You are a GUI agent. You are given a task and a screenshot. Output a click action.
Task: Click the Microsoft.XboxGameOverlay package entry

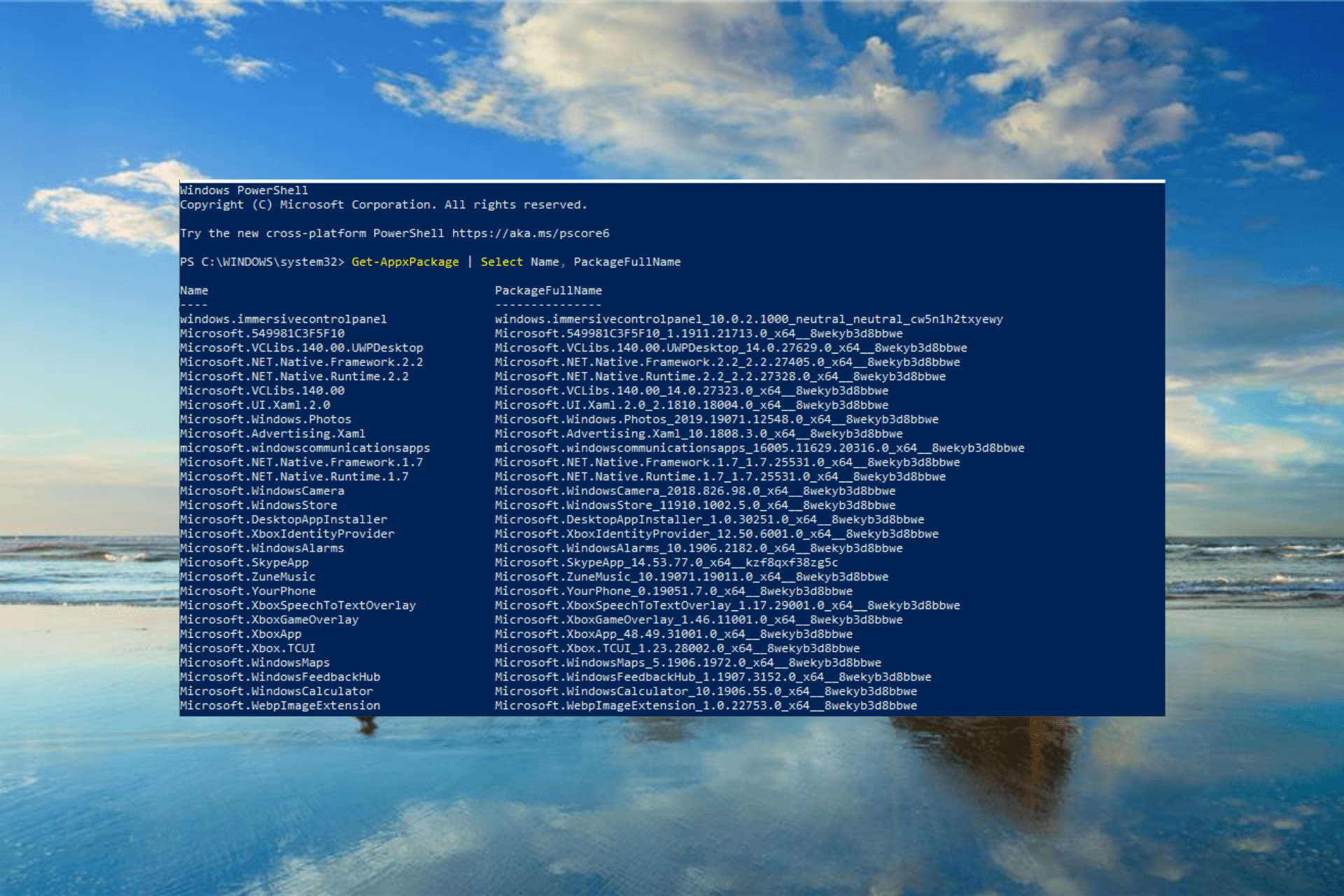(x=269, y=619)
